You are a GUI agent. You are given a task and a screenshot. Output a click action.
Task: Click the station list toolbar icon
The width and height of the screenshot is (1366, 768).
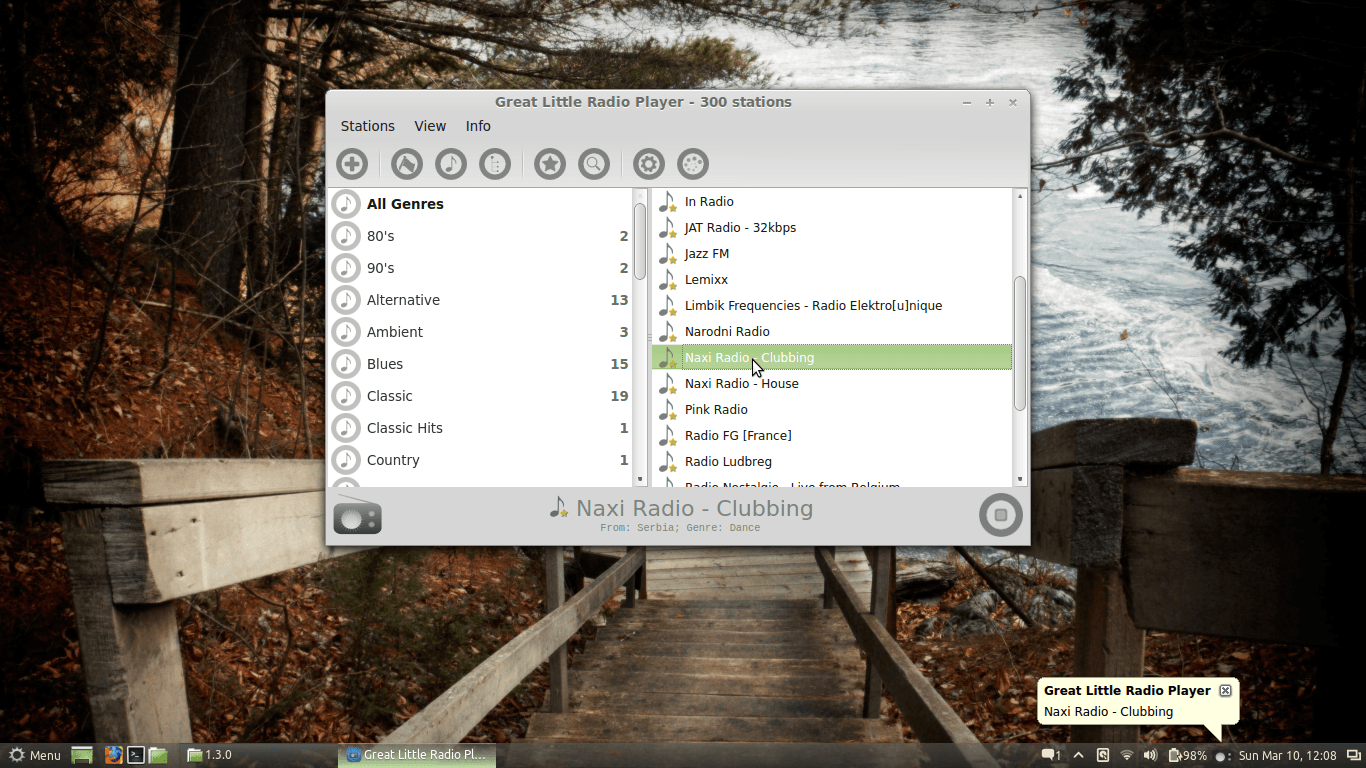tap(494, 164)
